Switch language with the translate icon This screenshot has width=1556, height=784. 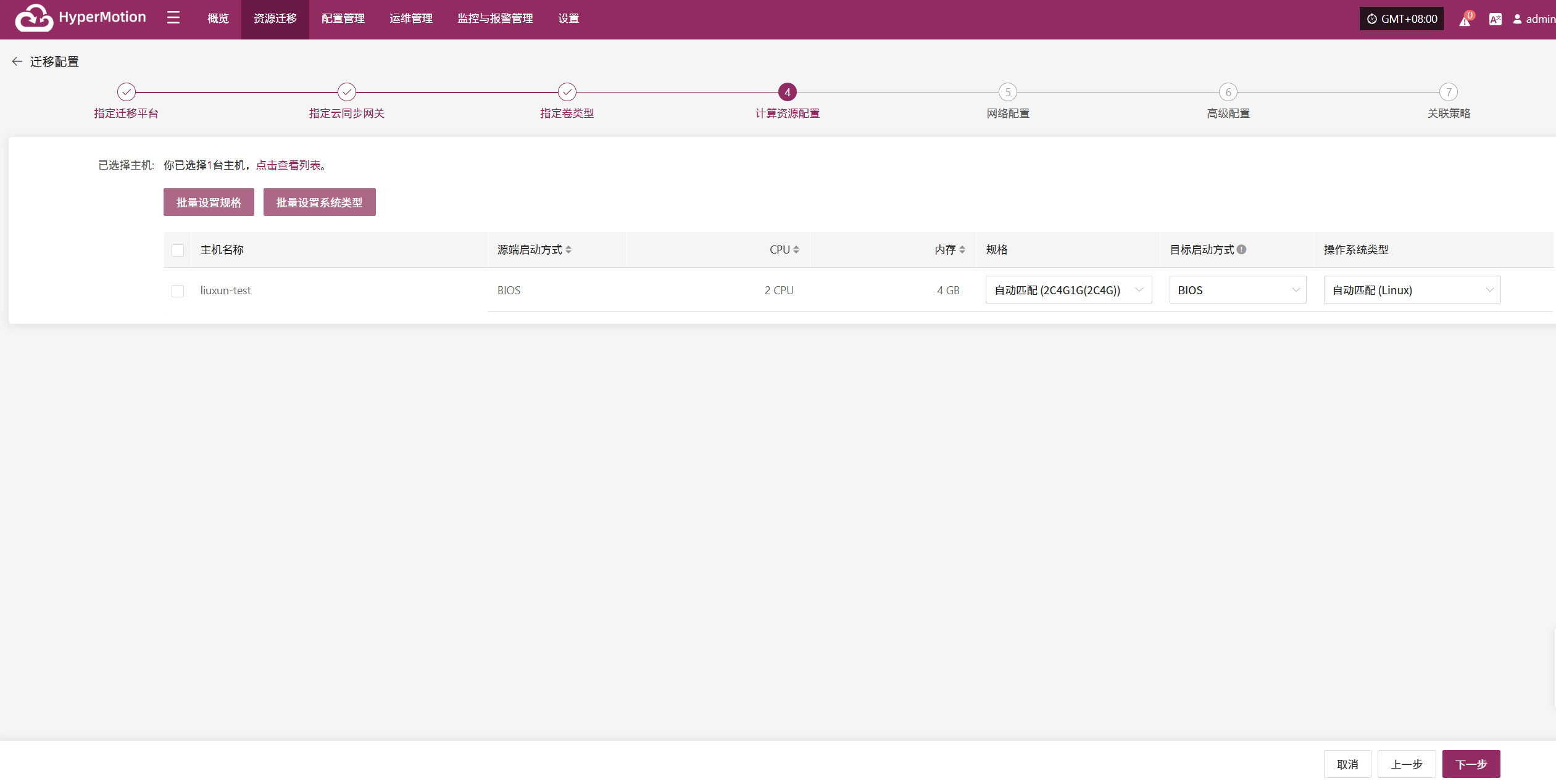(1495, 19)
